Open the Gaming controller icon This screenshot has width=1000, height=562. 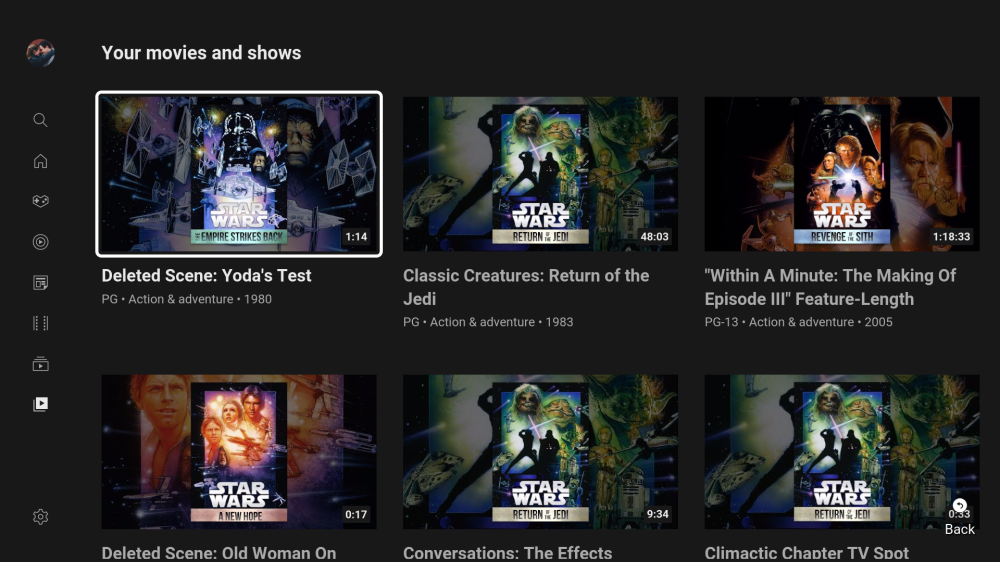point(40,201)
